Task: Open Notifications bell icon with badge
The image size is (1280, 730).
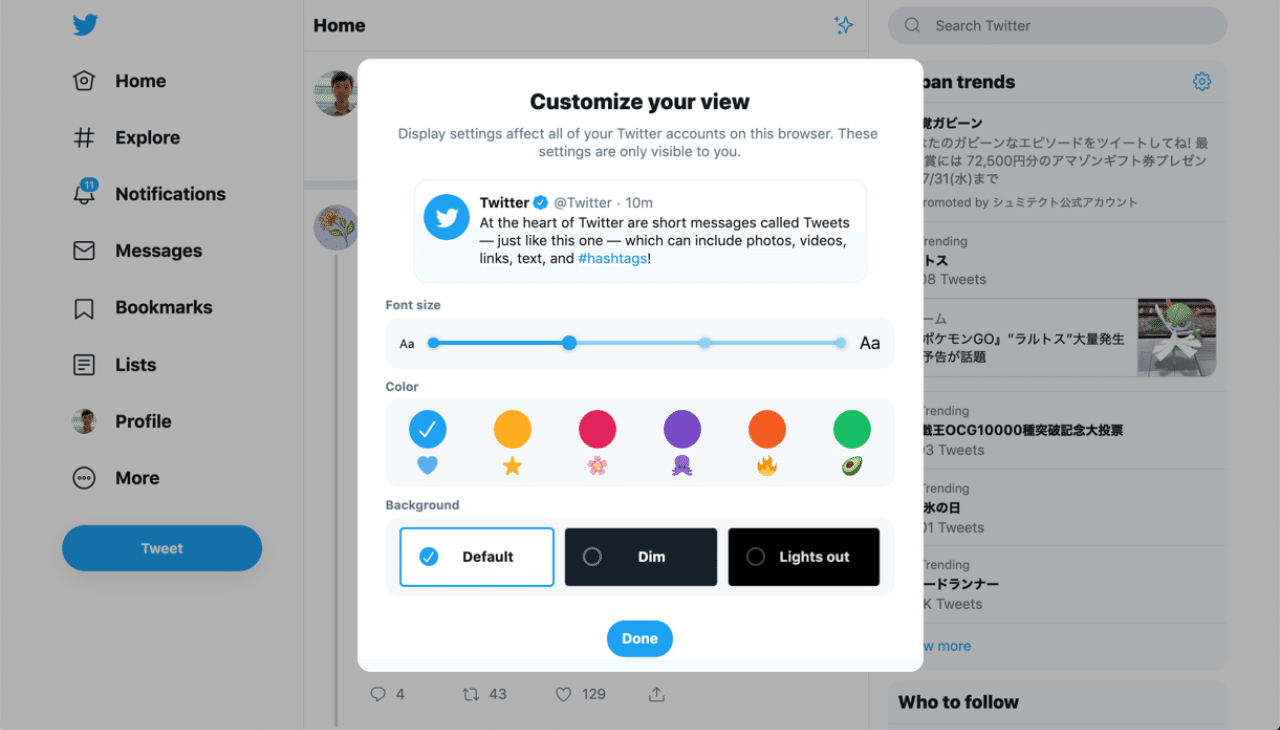Action: pos(85,193)
